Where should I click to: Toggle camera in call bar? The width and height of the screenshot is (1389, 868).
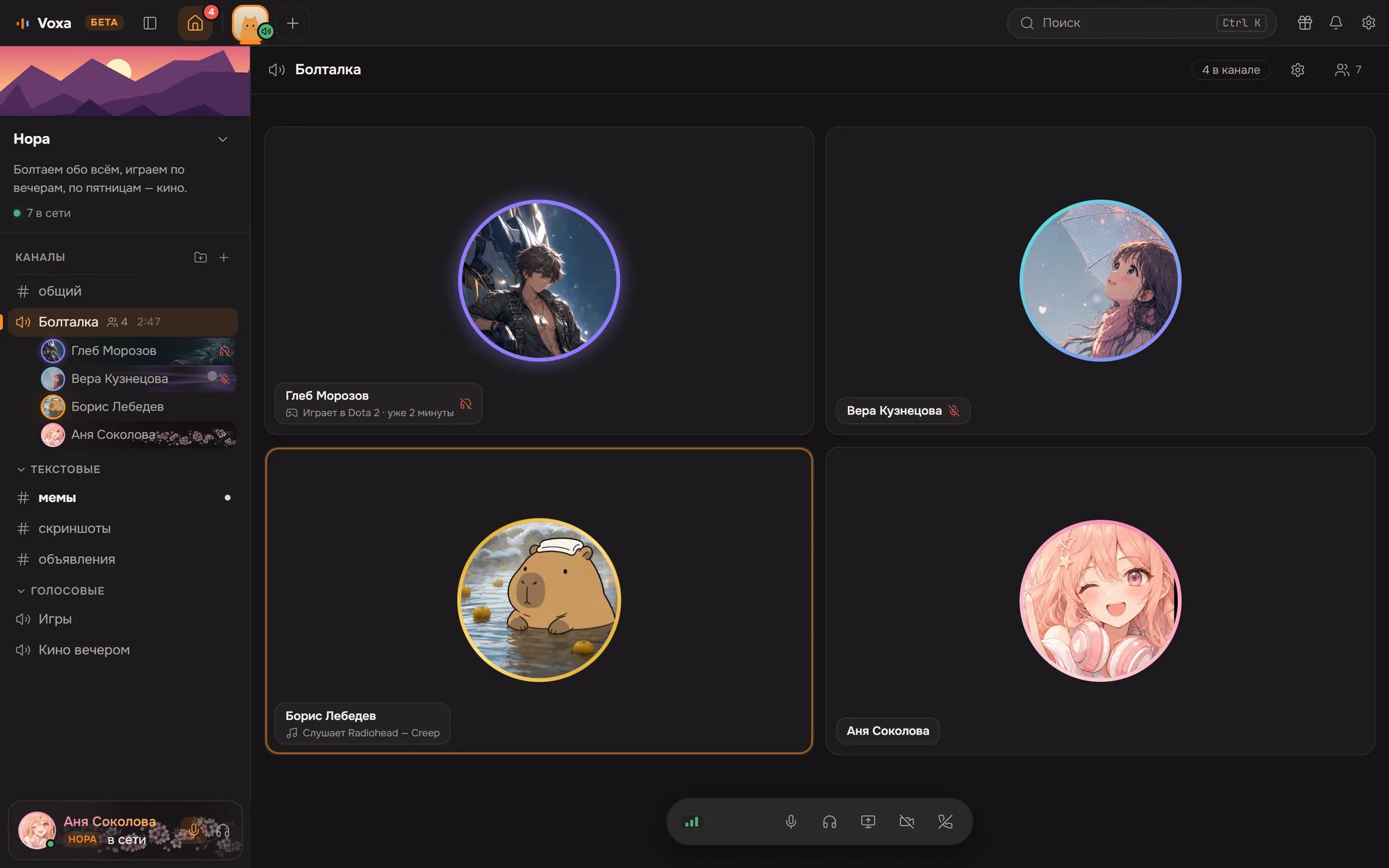pyautogui.click(x=906, y=822)
